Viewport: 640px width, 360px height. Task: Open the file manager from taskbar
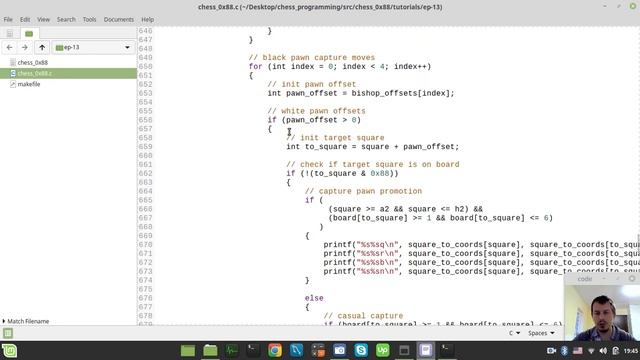pos(210,351)
